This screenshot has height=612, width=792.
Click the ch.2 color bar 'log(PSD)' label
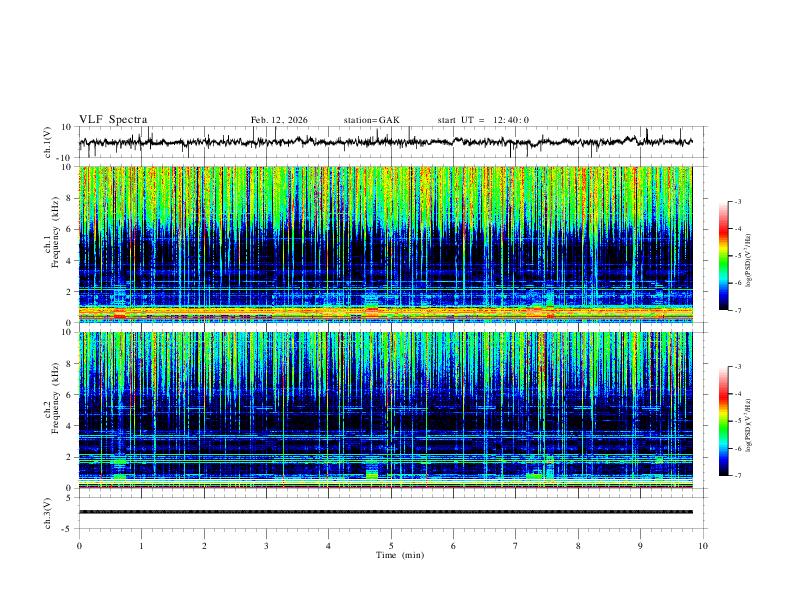[x=748, y=425]
